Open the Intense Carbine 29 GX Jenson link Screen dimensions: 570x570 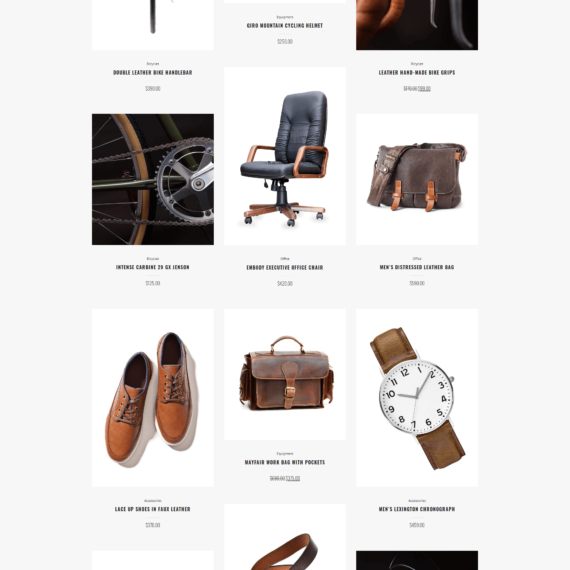(x=153, y=267)
